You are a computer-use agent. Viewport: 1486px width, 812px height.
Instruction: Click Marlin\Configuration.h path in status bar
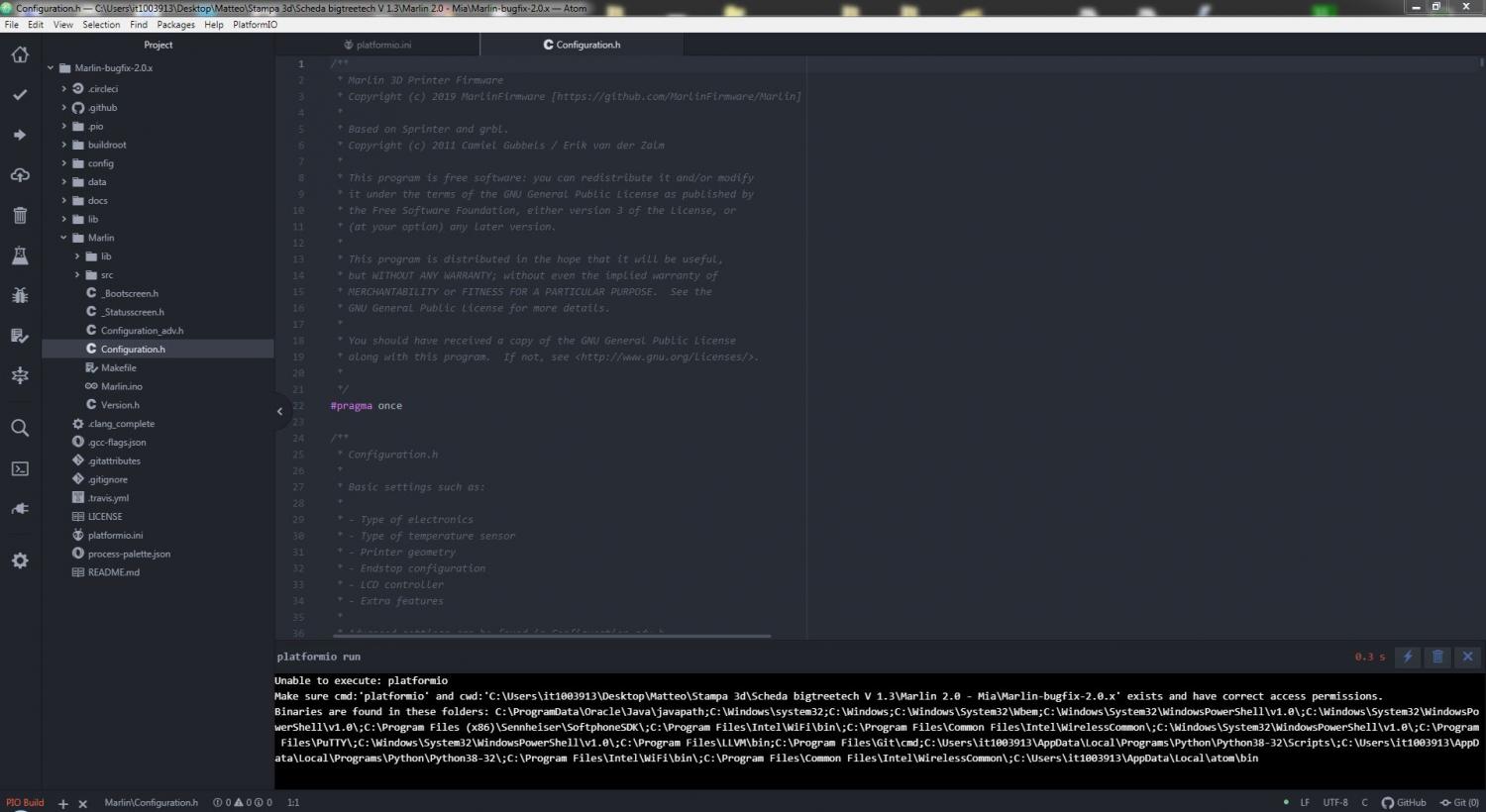tap(151, 803)
